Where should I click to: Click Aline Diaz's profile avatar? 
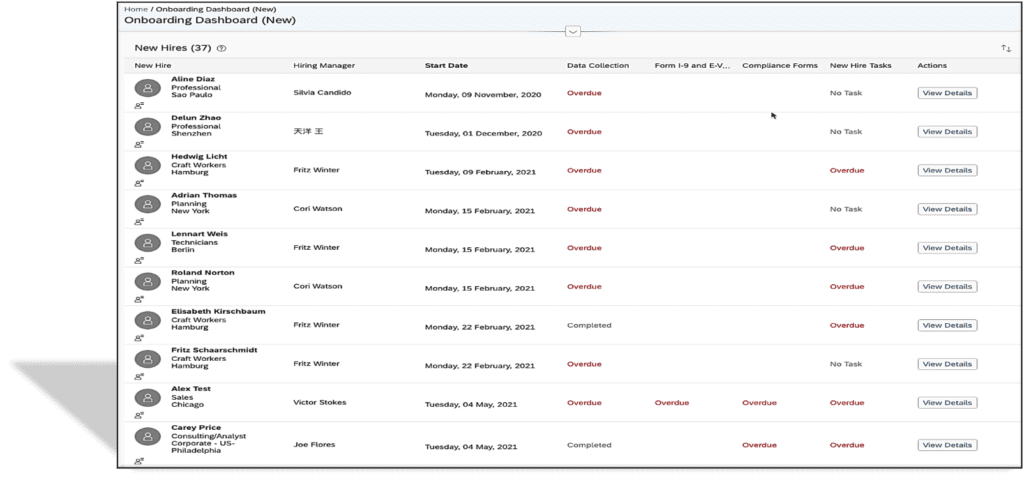pos(148,88)
